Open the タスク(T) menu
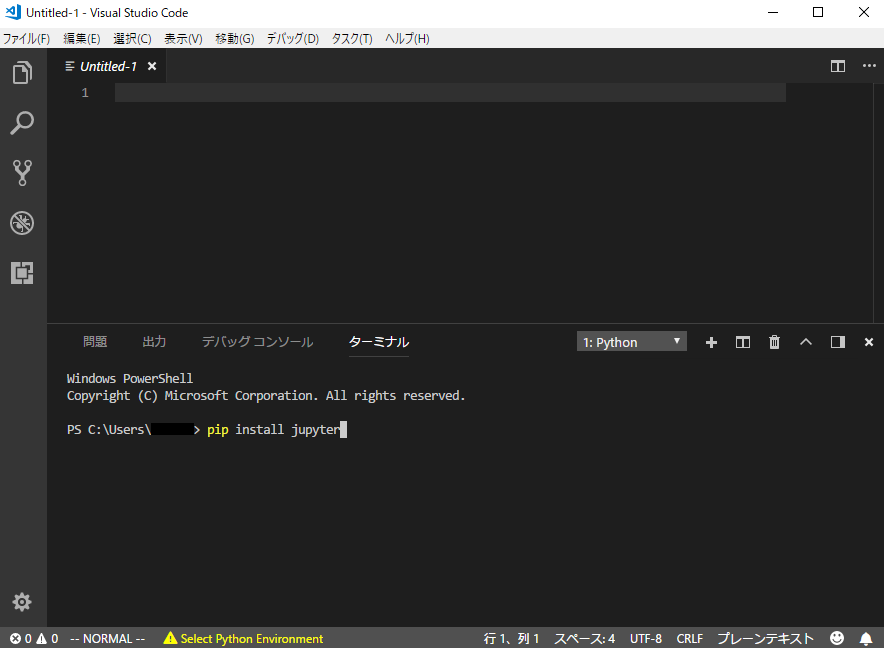Viewport: 884px width, 648px height. (x=352, y=38)
